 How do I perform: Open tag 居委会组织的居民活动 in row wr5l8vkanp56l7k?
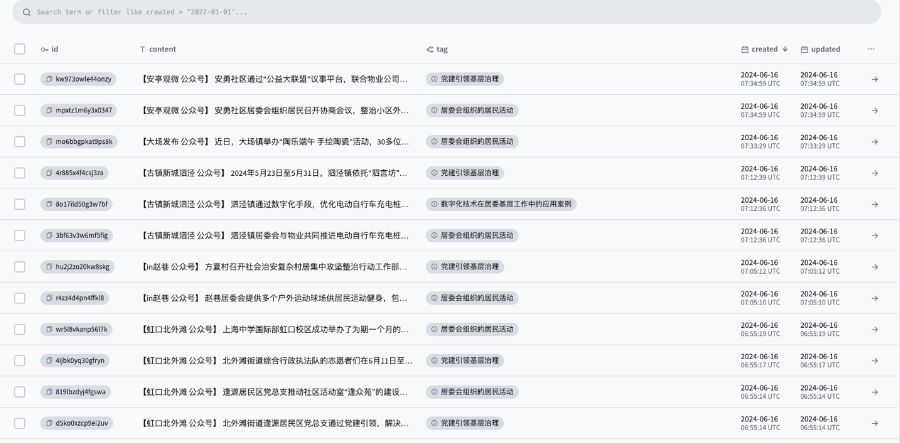(472, 329)
